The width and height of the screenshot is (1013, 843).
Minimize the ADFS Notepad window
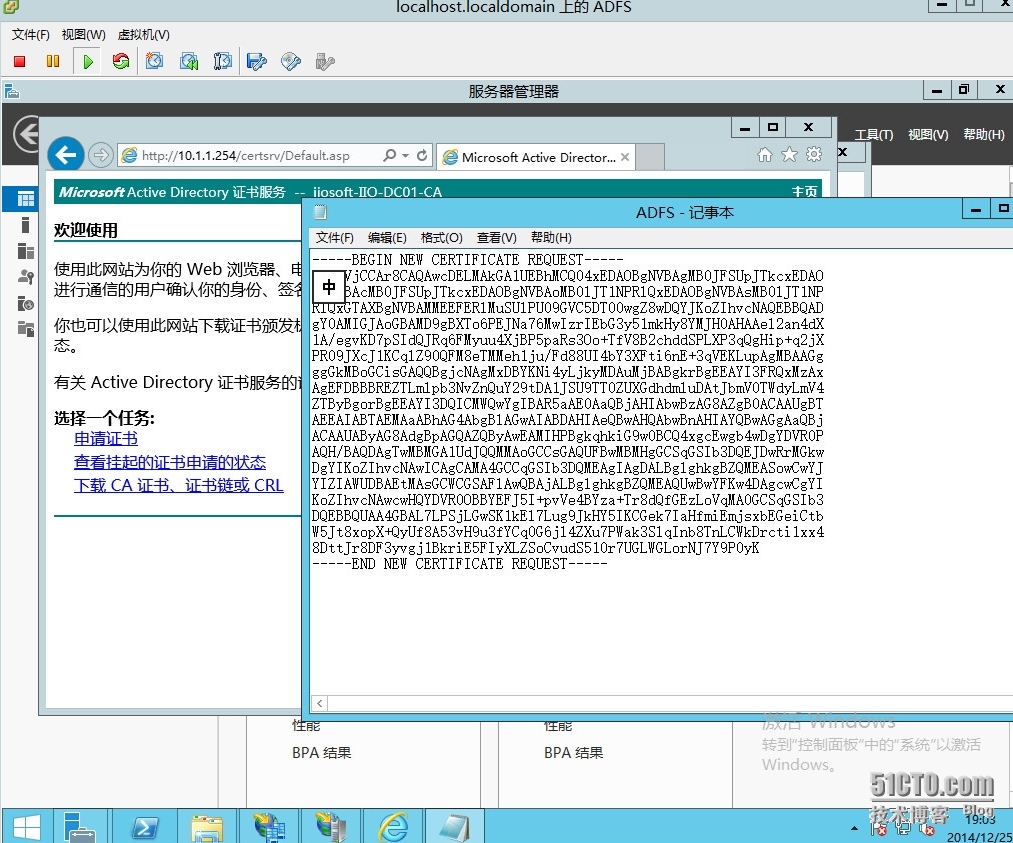pyautogui.click(x=976, y=209)
